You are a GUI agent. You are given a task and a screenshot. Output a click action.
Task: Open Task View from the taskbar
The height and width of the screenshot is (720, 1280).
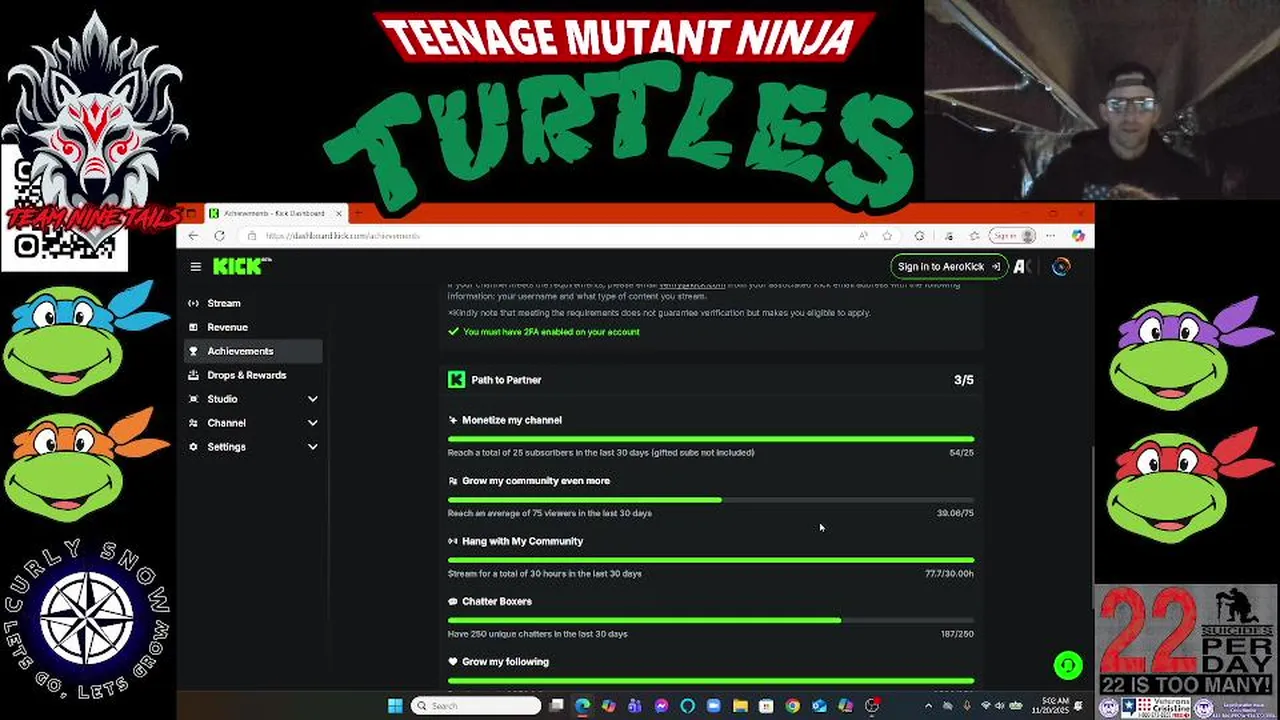tap(557, 706)
